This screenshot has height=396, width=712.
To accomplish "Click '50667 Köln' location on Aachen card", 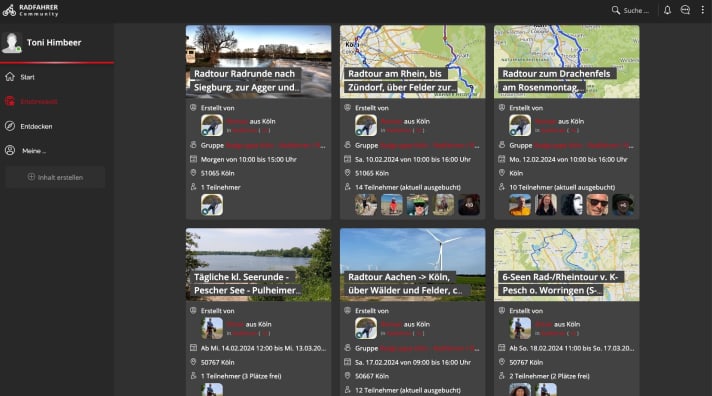I will point(372,376).
